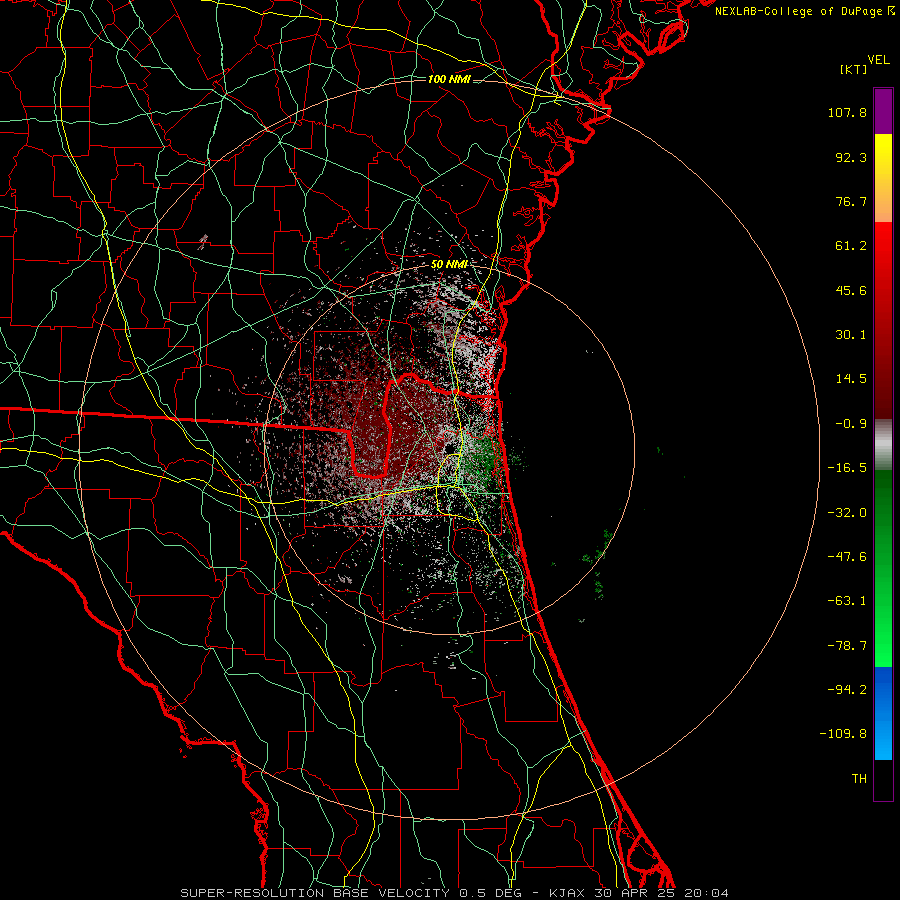
Task: Click the VEL legend title
Action: [879, 60]
